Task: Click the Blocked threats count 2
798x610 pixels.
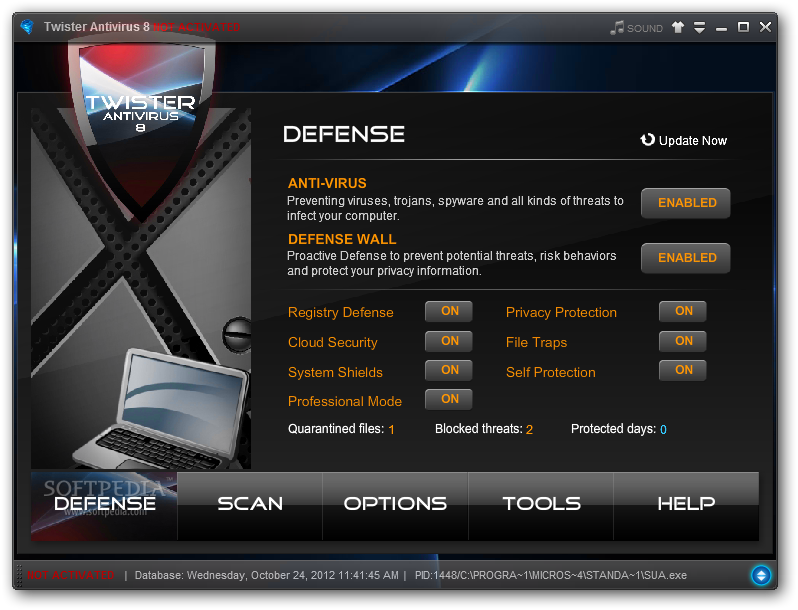Action: coord(529,430)
